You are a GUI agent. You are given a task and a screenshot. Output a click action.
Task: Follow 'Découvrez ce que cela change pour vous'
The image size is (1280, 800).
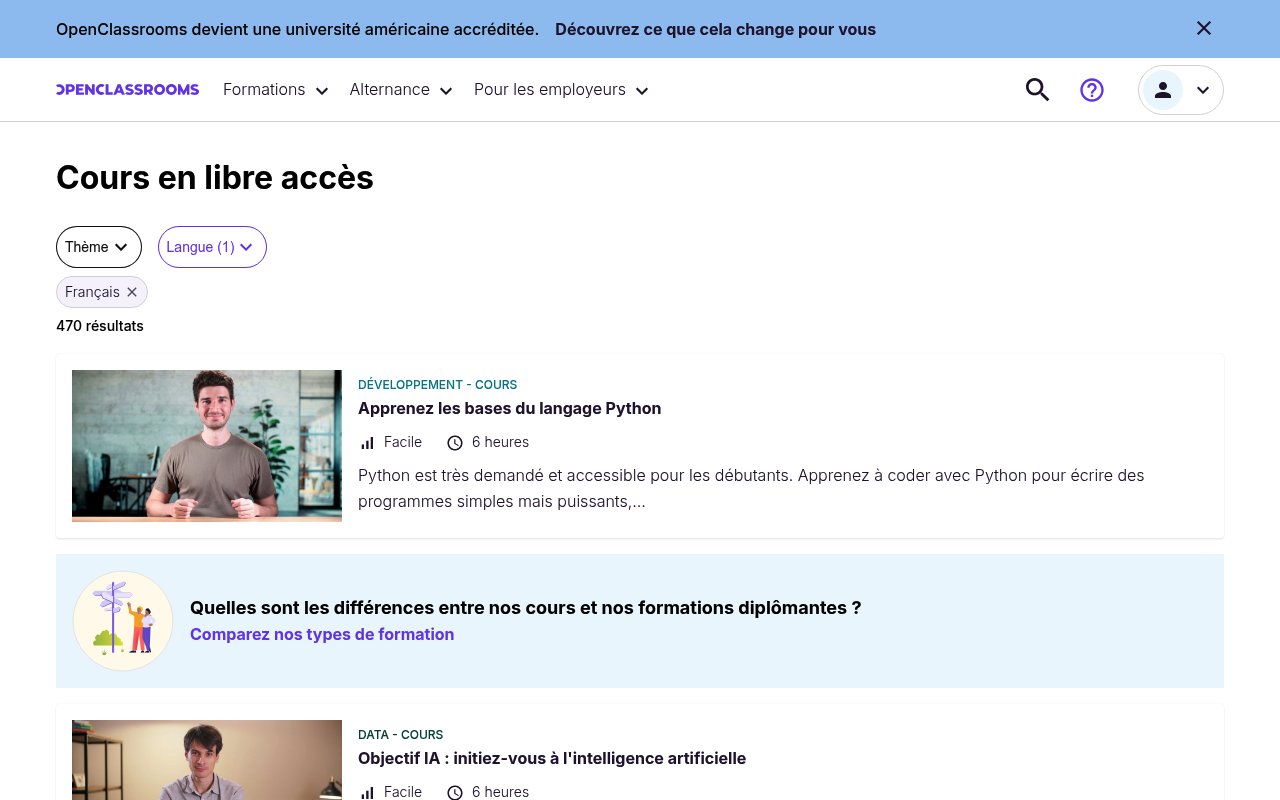(715, 29)
